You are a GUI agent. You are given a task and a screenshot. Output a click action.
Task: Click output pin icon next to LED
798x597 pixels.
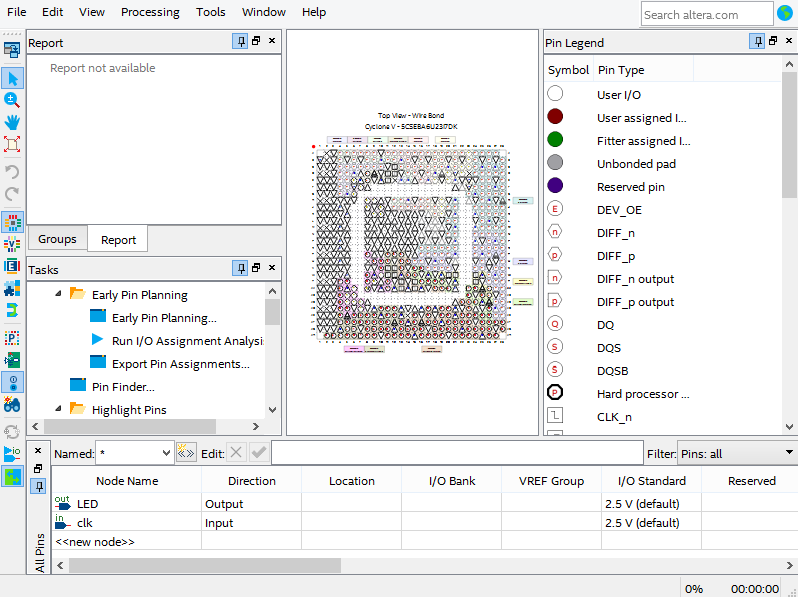[63, 504]
